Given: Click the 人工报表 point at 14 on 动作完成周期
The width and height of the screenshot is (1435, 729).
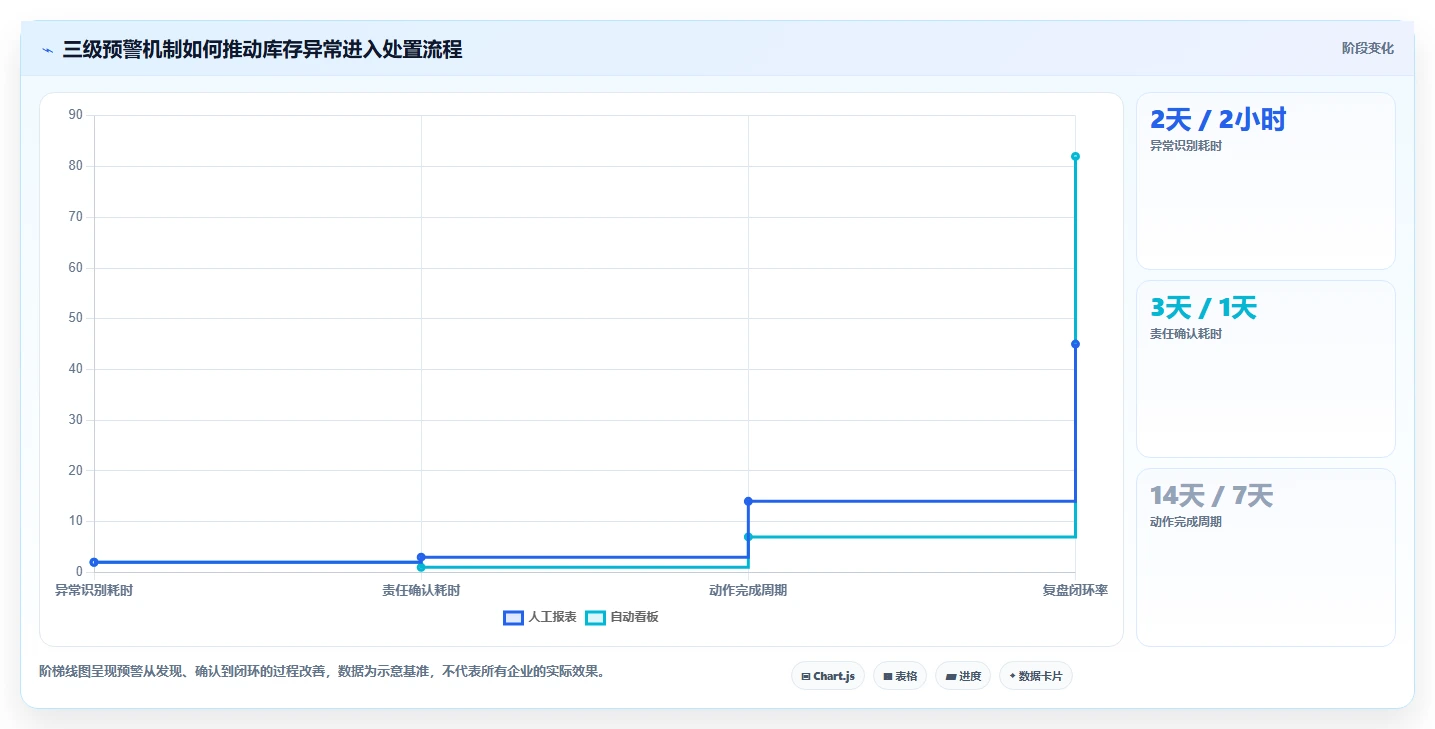Looking at the screenshot, I should pos(748,501).
